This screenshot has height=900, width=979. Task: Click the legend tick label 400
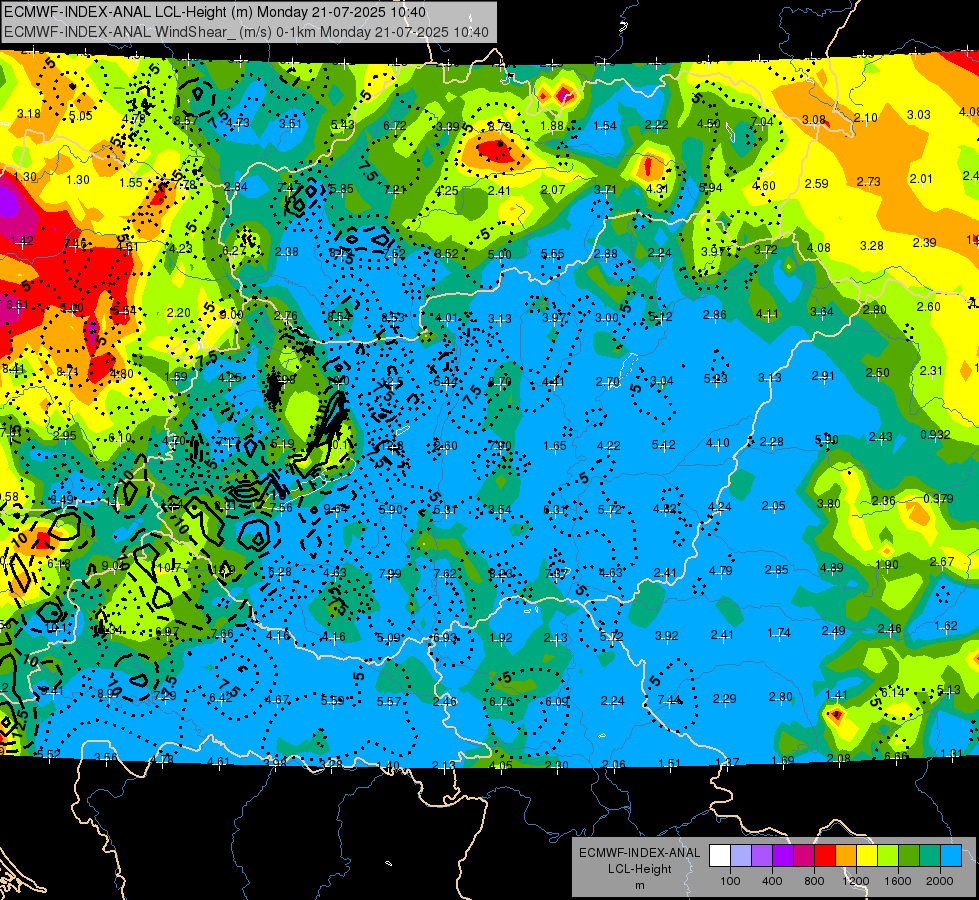coord(772,881)
